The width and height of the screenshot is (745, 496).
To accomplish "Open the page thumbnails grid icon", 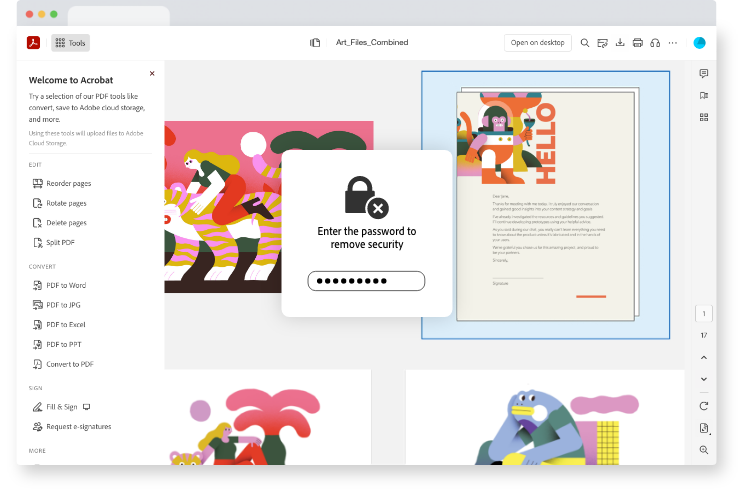I will [704, 117].
